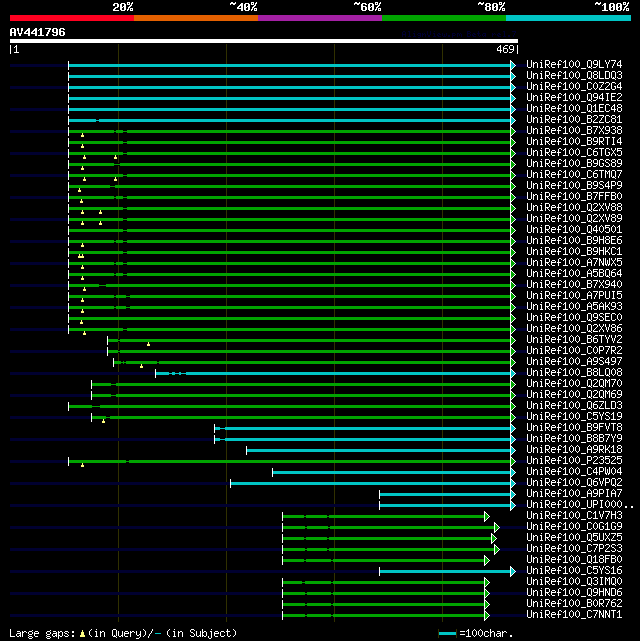The height and width of the screenshot is (641, 640).
Task: Select the UniRef100_A9RK18 label
Action: (574, 450)
